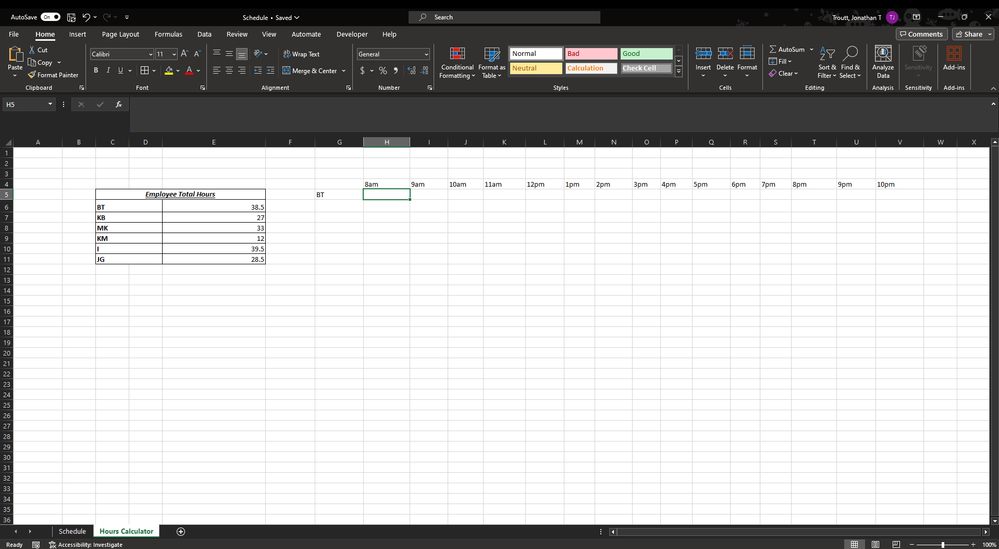Toggle Underline formatting

120,71
